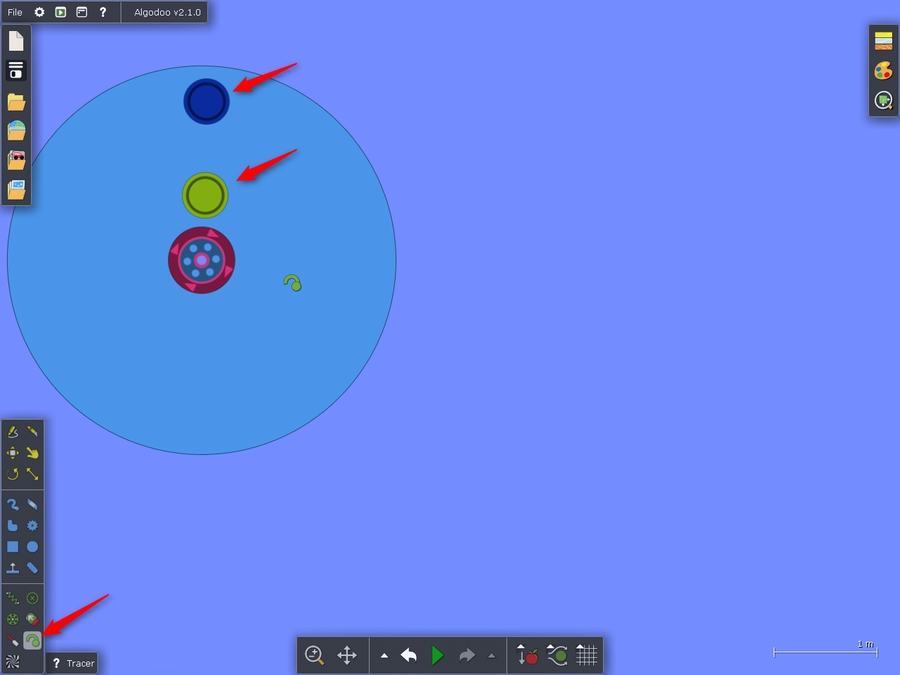The width and height of the screenshot is (900, 675).
Task: Click the Tracer help question mark
Action: [x=56, y=663]
